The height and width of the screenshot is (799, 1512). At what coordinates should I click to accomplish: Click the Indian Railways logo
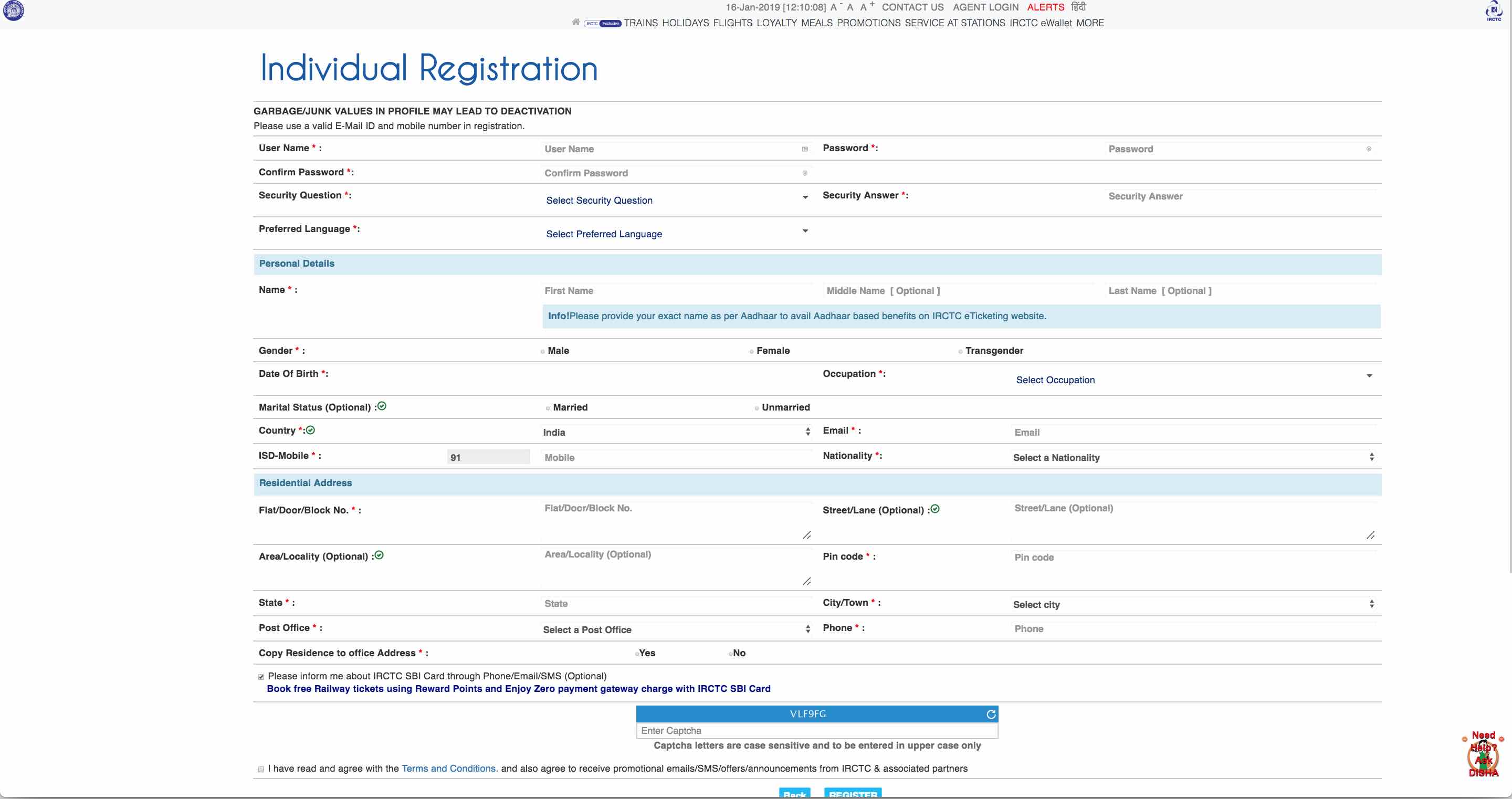(14, 10)
